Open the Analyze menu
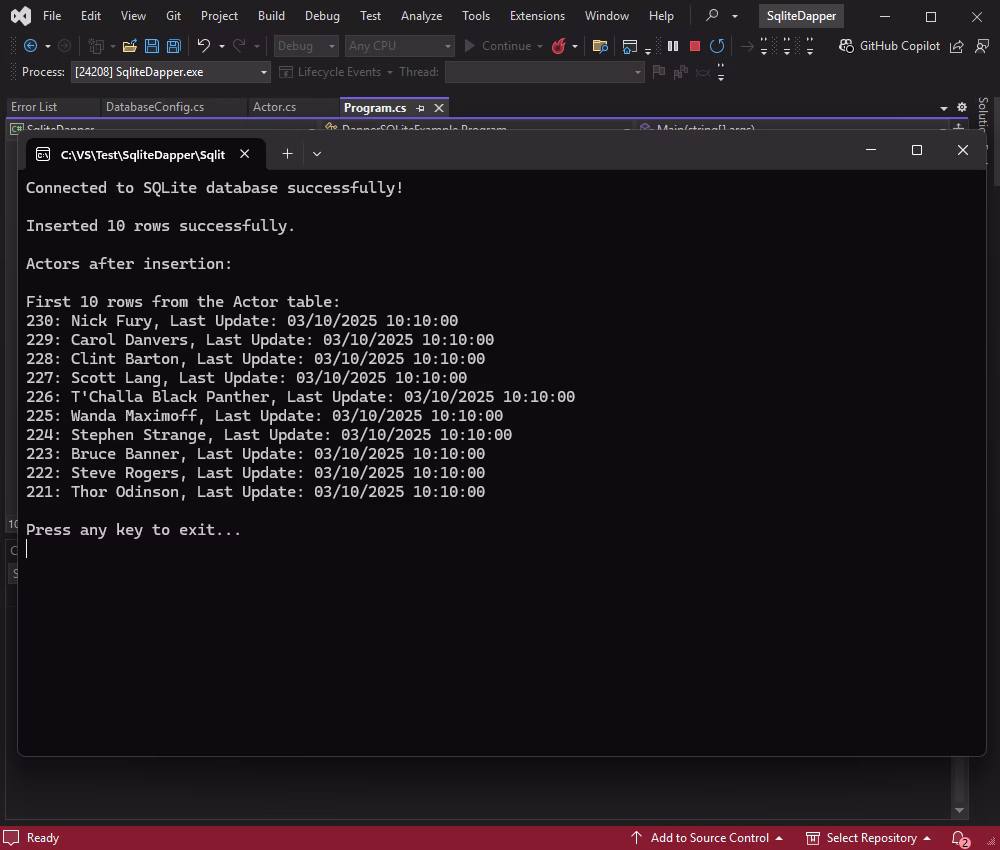The image size is (1000, 850). pos(421,15)
